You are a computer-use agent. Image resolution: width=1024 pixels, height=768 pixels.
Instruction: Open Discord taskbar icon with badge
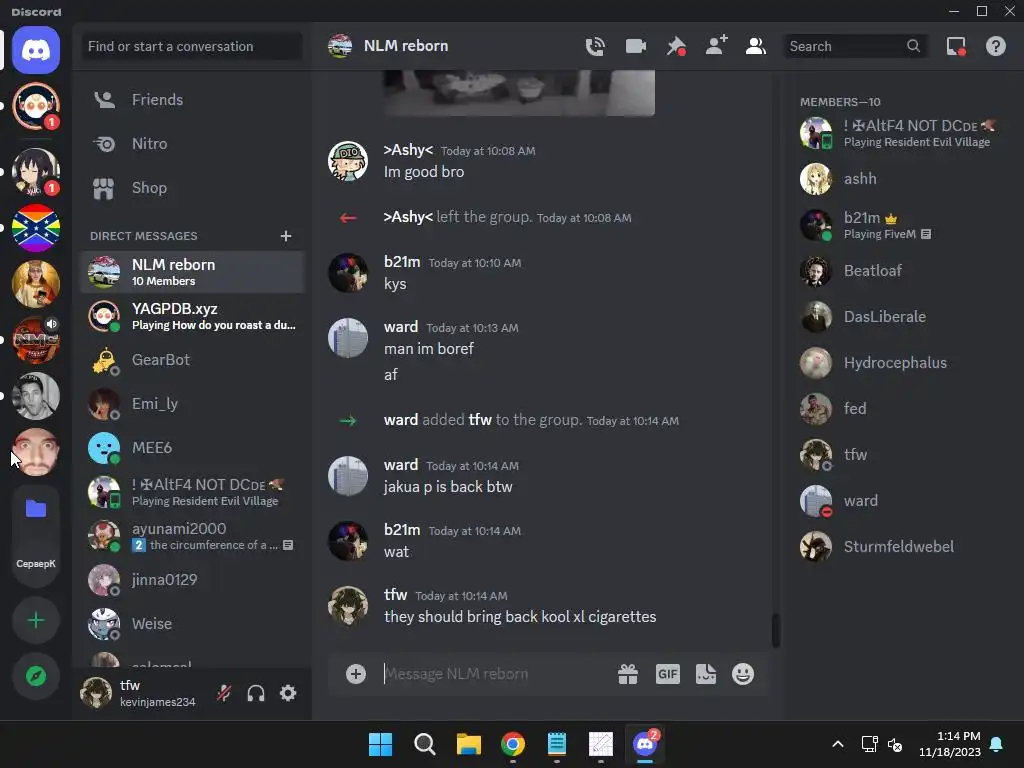(x=645, y=744)
